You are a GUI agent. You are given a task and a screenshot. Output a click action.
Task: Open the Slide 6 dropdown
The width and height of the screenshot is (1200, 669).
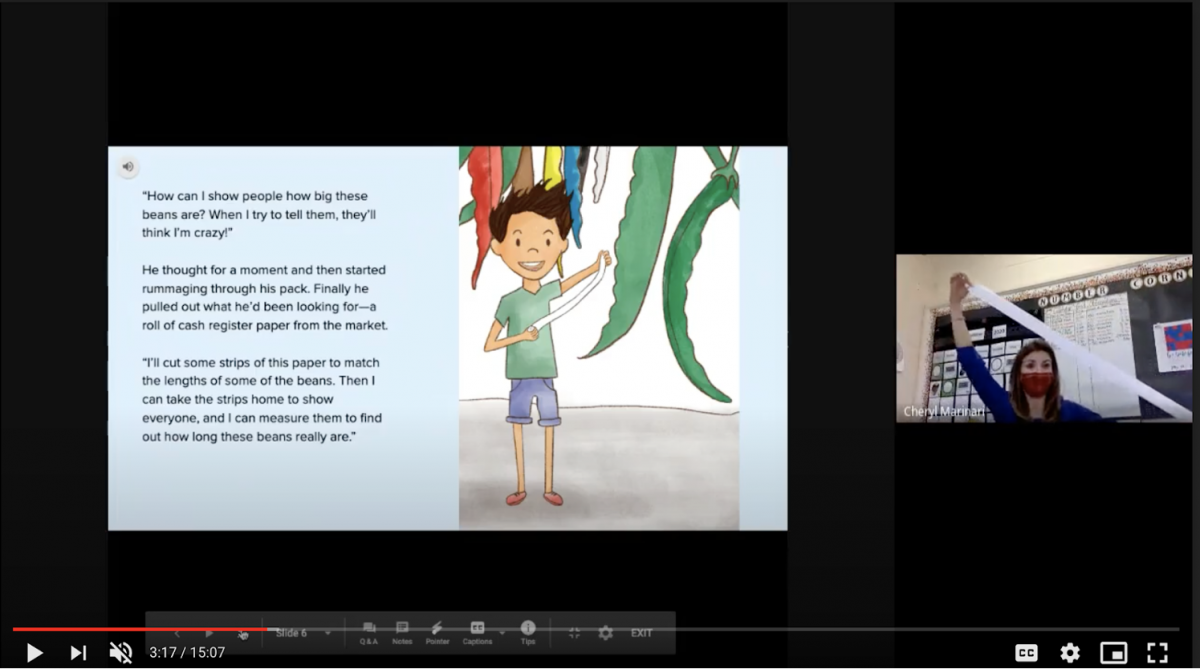tap(303, 633)
